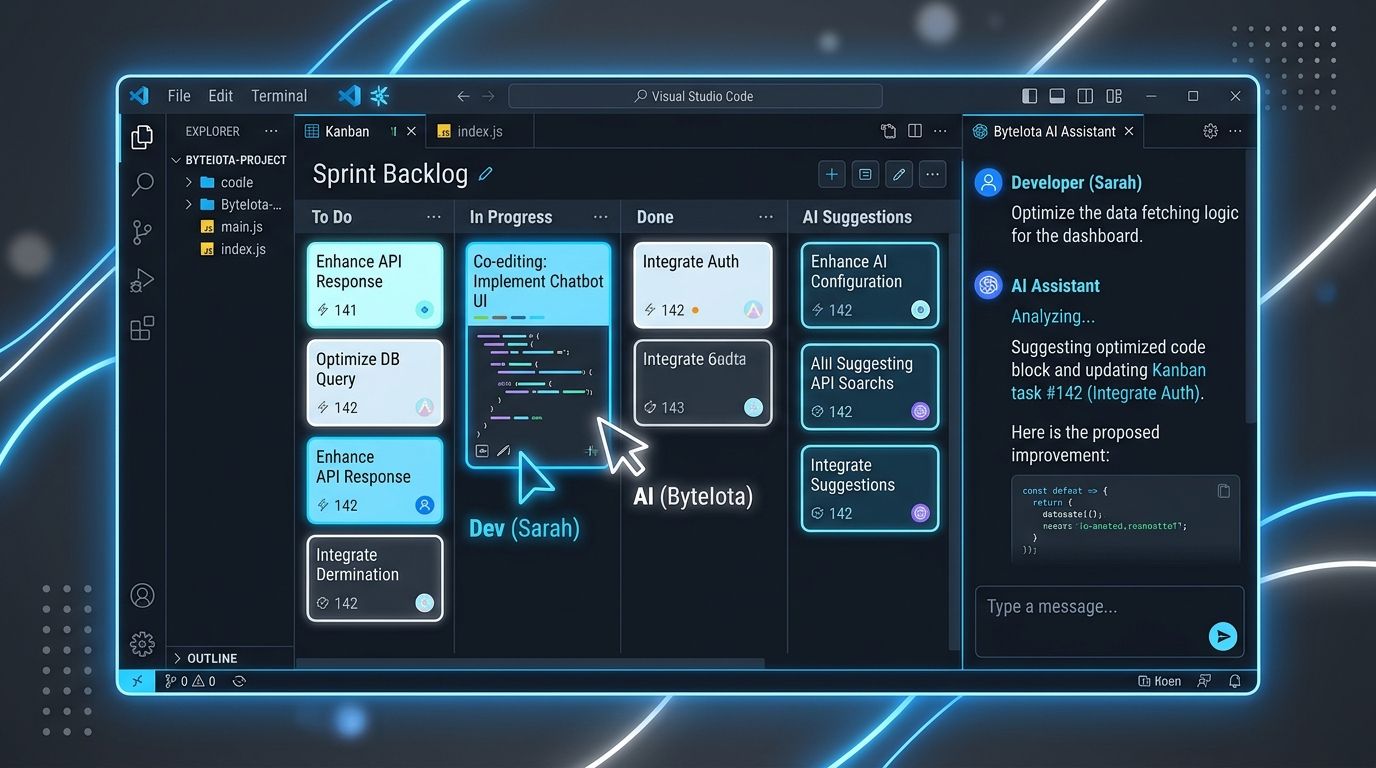
Task: Open the Extensions view icon
Action: tap(143, 328)
